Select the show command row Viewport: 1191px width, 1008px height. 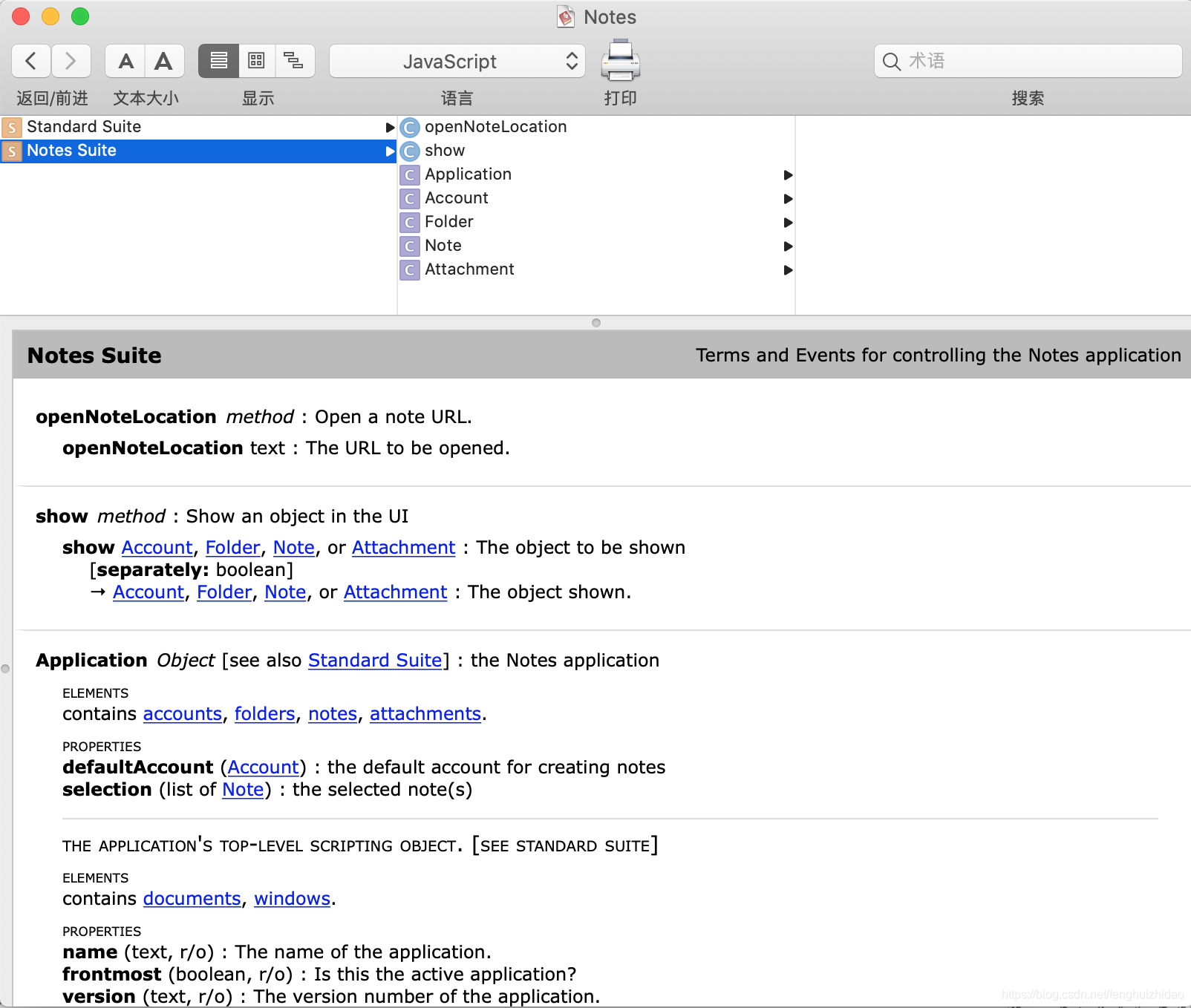[596, 151]
